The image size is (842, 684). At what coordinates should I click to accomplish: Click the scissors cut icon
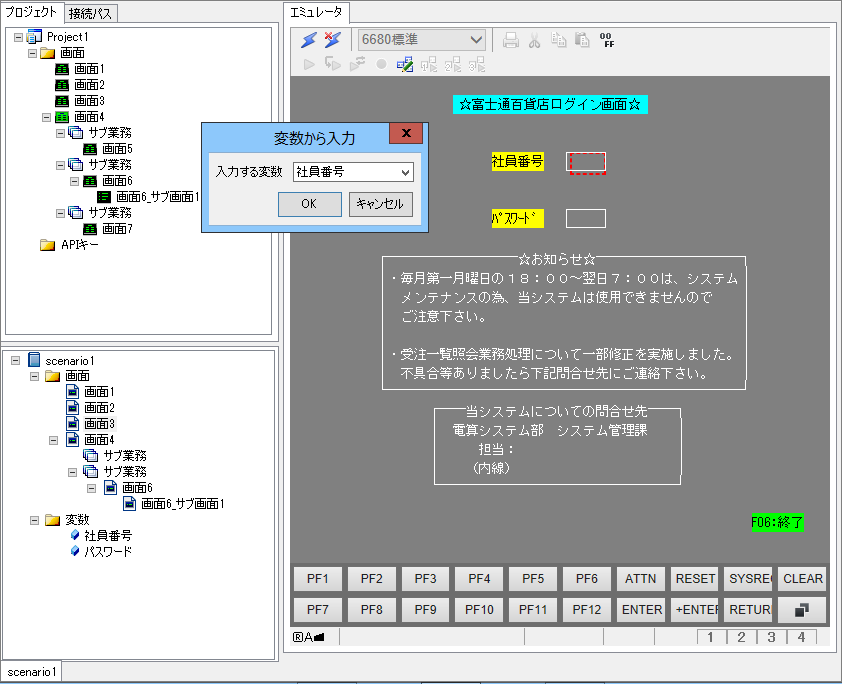[x=535, y=41]
